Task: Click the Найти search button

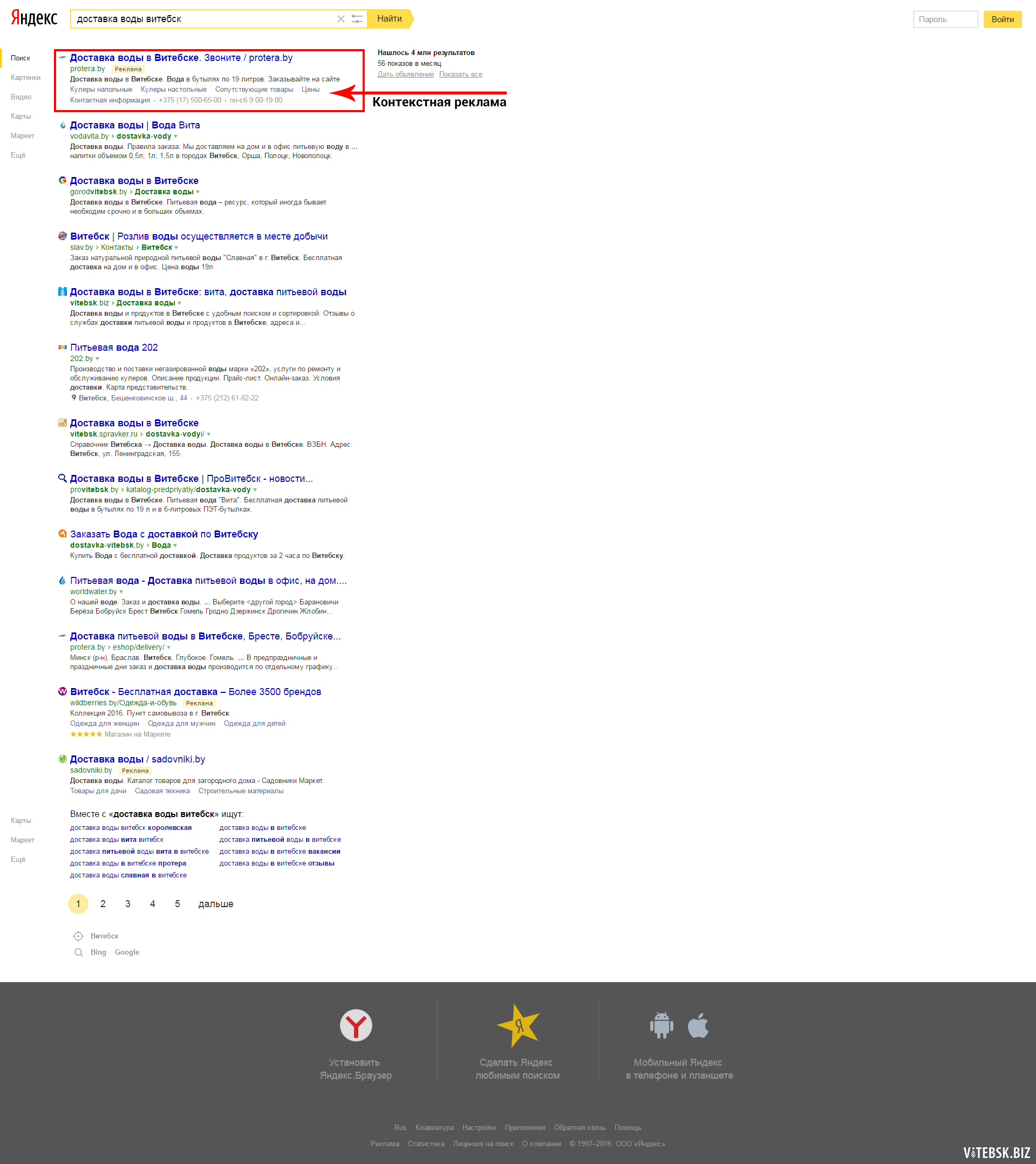Action: pyautogui.click(x=390, y=19)
